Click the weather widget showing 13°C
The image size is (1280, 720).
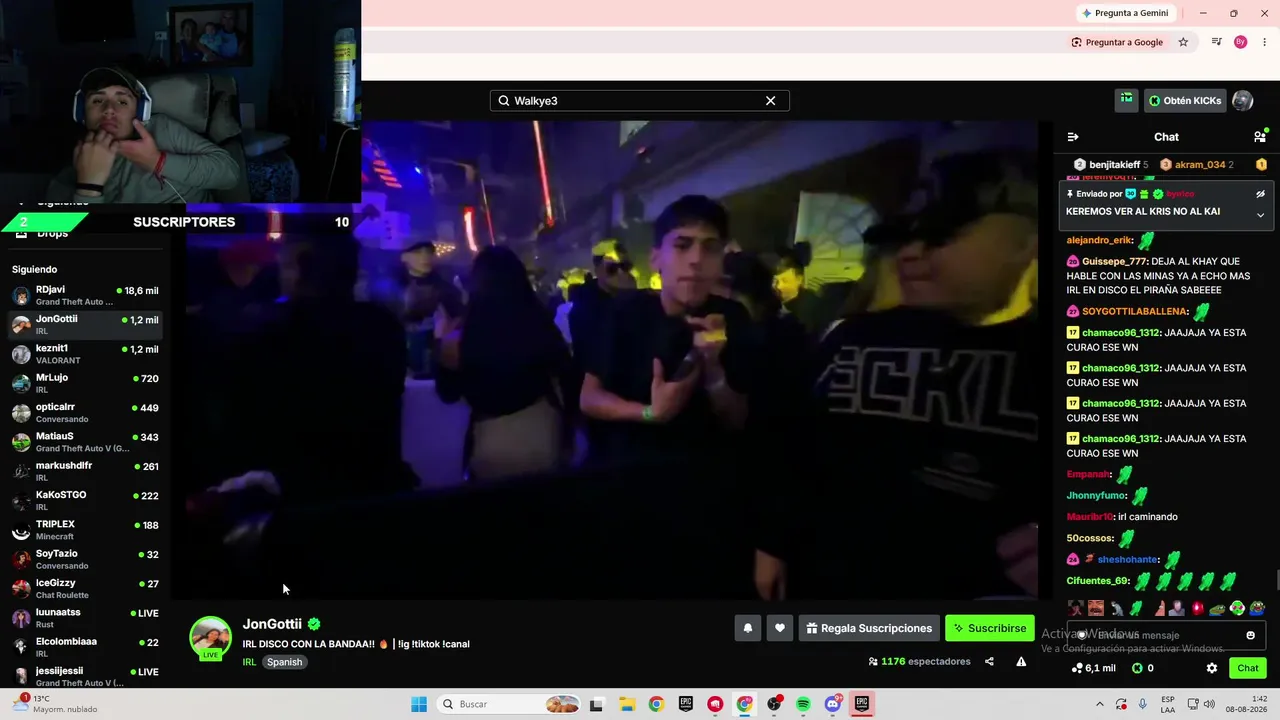click(x=55, y=704)
